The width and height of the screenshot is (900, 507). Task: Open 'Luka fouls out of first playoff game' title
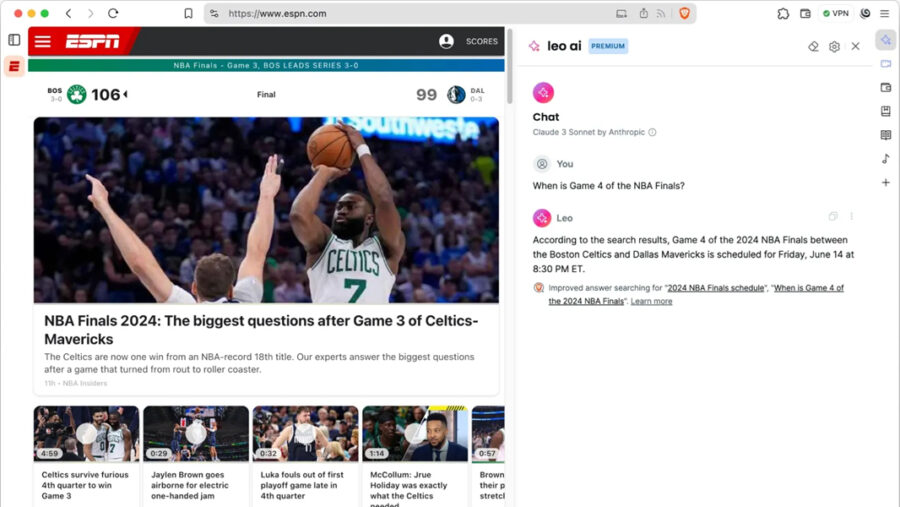[x=302, y=485]
